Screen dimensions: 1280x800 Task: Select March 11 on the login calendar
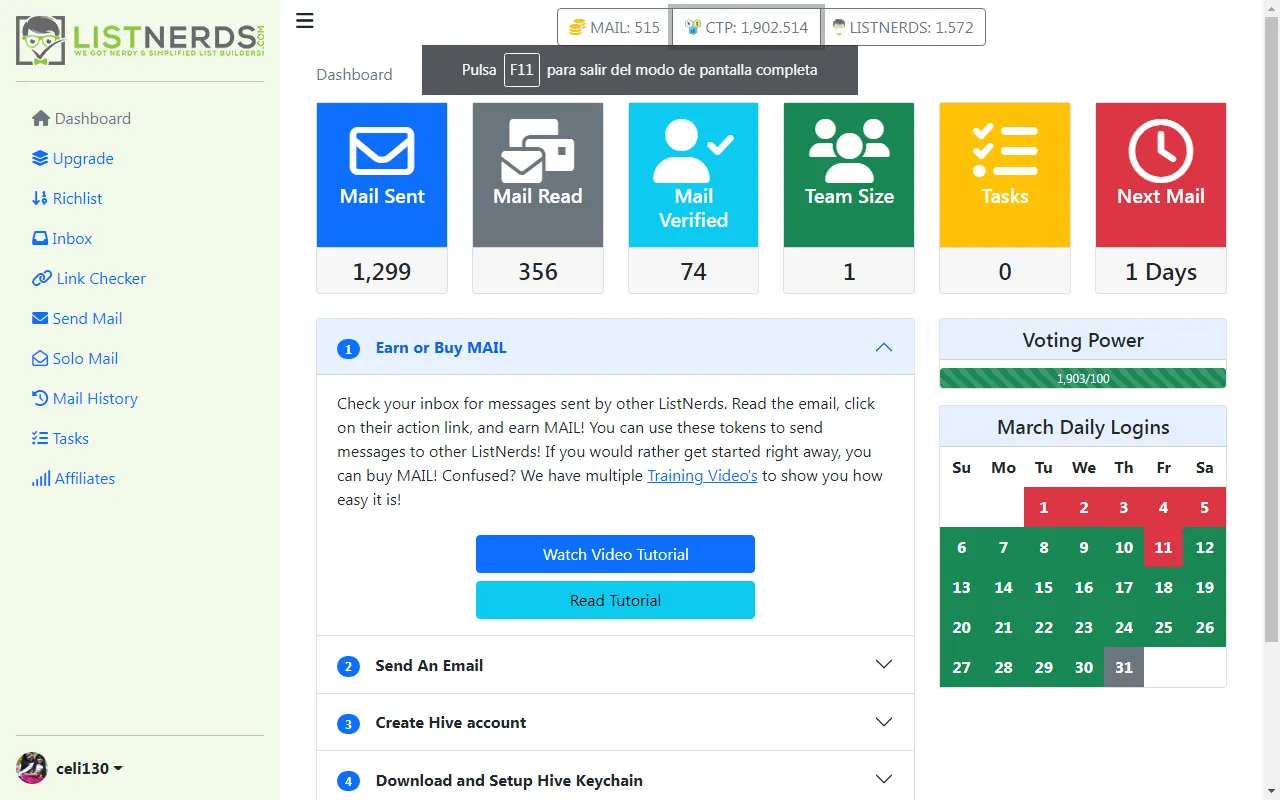(1163, 547)
